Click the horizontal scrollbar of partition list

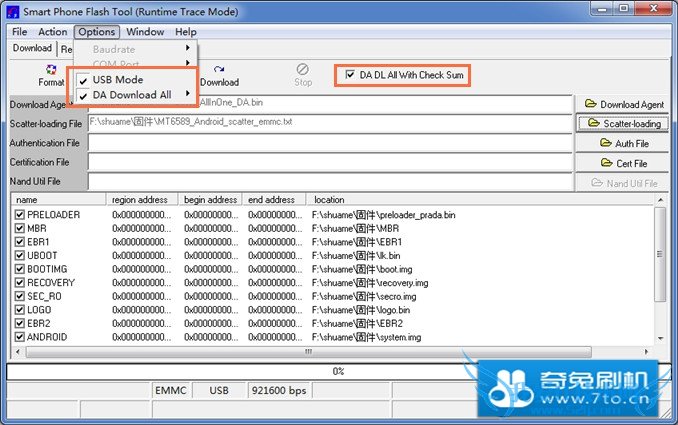point(308,352)
